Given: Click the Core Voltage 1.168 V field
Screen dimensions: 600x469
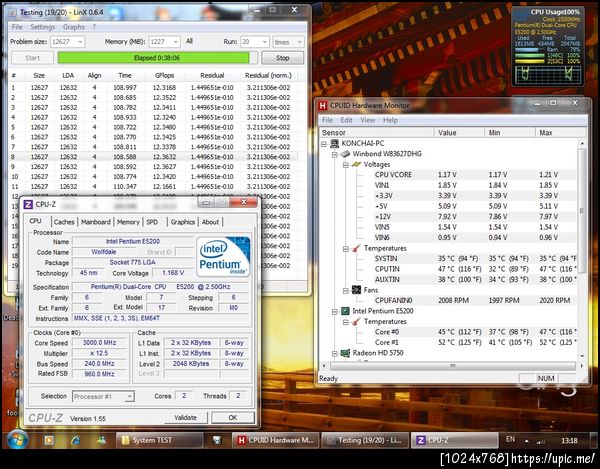Looking at the screenshot, I should [x=173, y=273].
